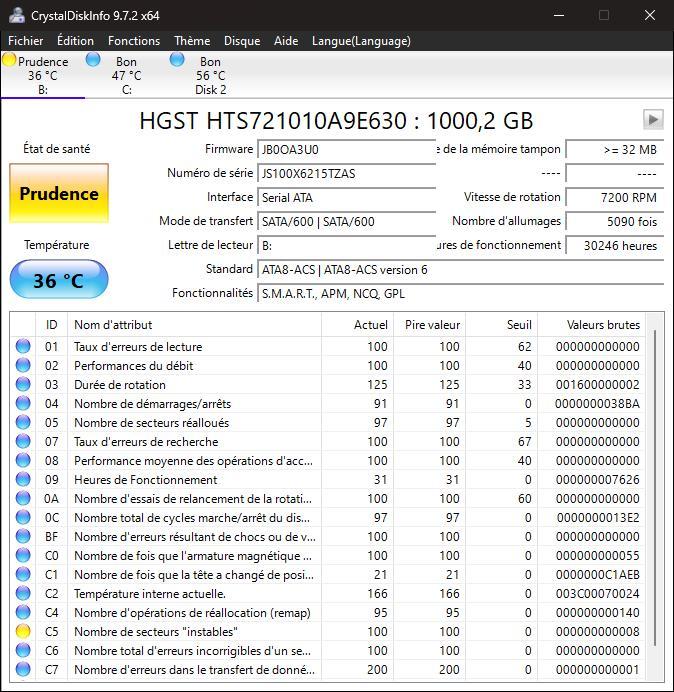Click the status orb for attribute 09
674x692 pixels.
point(23,479)
